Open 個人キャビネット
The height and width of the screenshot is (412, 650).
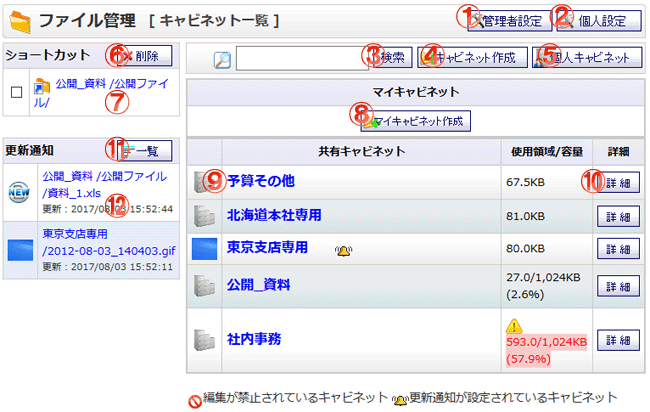587,57
